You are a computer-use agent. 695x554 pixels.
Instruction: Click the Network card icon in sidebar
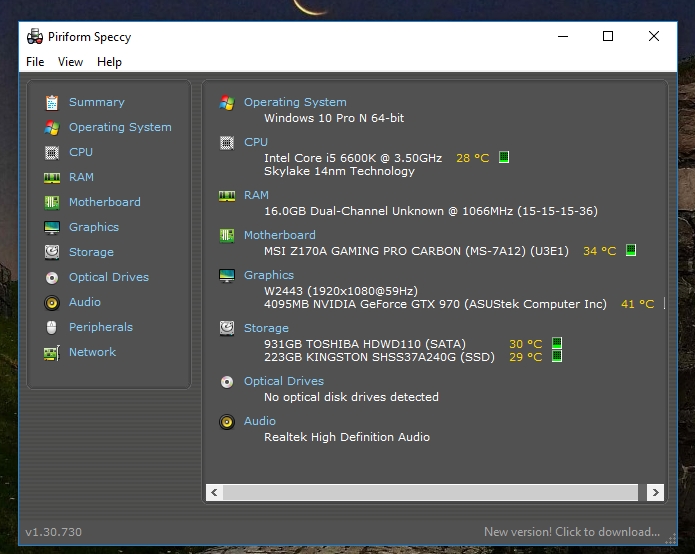click(x=52, y=353)
